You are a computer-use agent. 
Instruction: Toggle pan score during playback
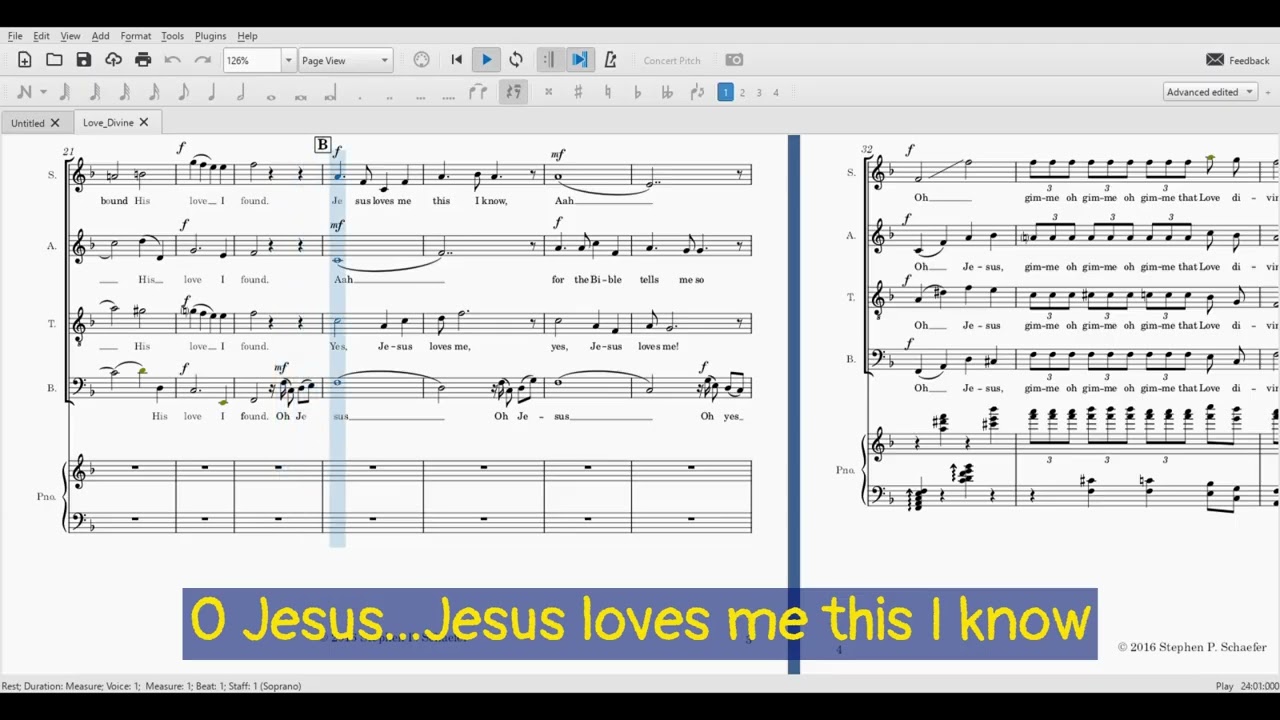579,60
